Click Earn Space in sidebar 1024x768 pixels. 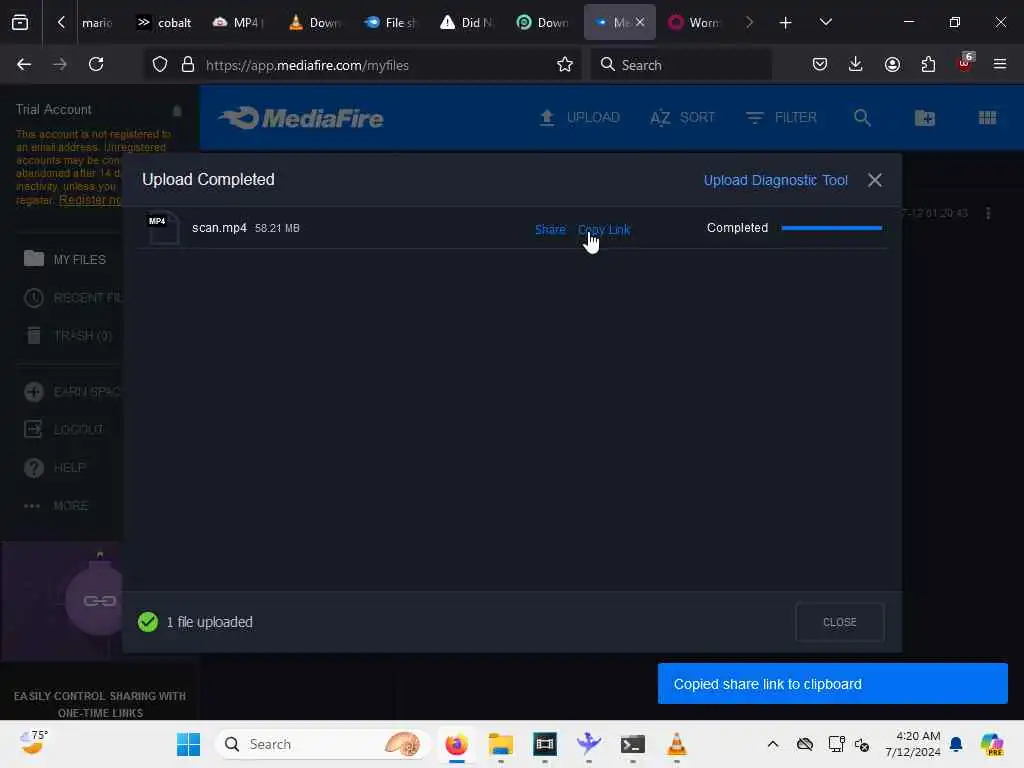[x=73, y=392]
